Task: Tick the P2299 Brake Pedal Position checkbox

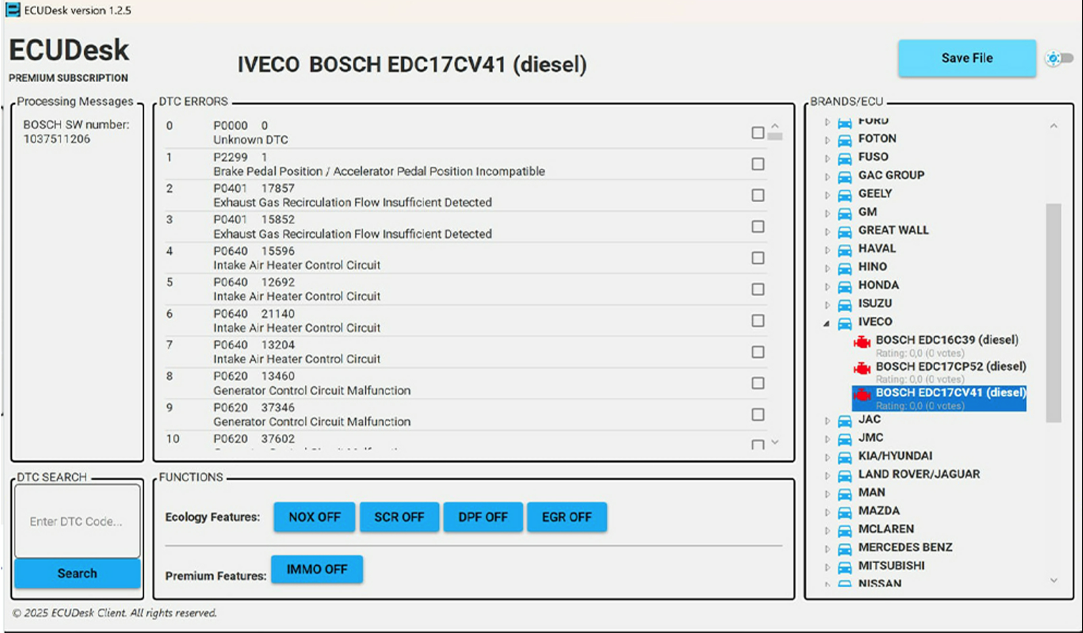Action: (758, 164)
